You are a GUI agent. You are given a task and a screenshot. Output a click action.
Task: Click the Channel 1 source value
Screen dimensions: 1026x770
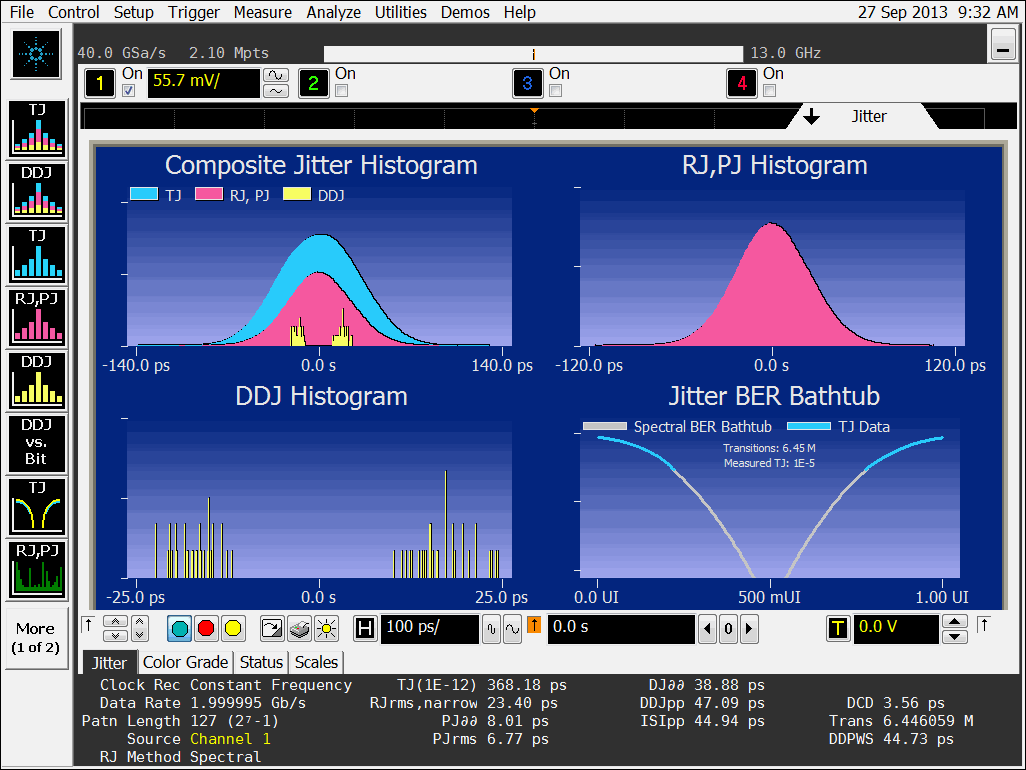click(230, 739)
